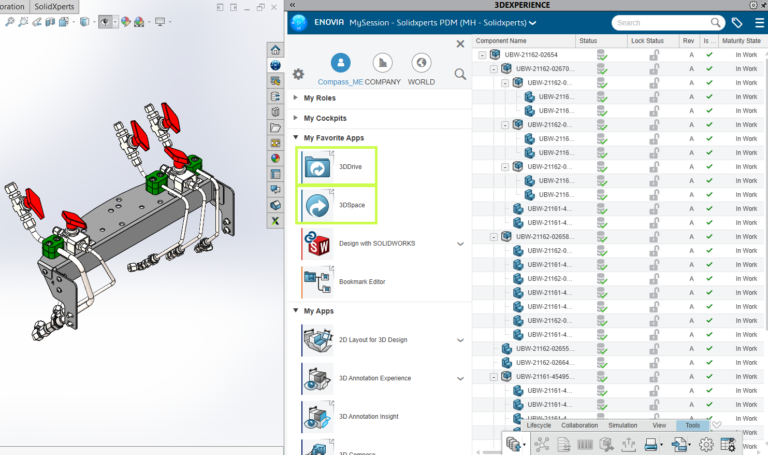
Task: Collapse UBW-21161-45495 tree node
Action: click(494, 377)
